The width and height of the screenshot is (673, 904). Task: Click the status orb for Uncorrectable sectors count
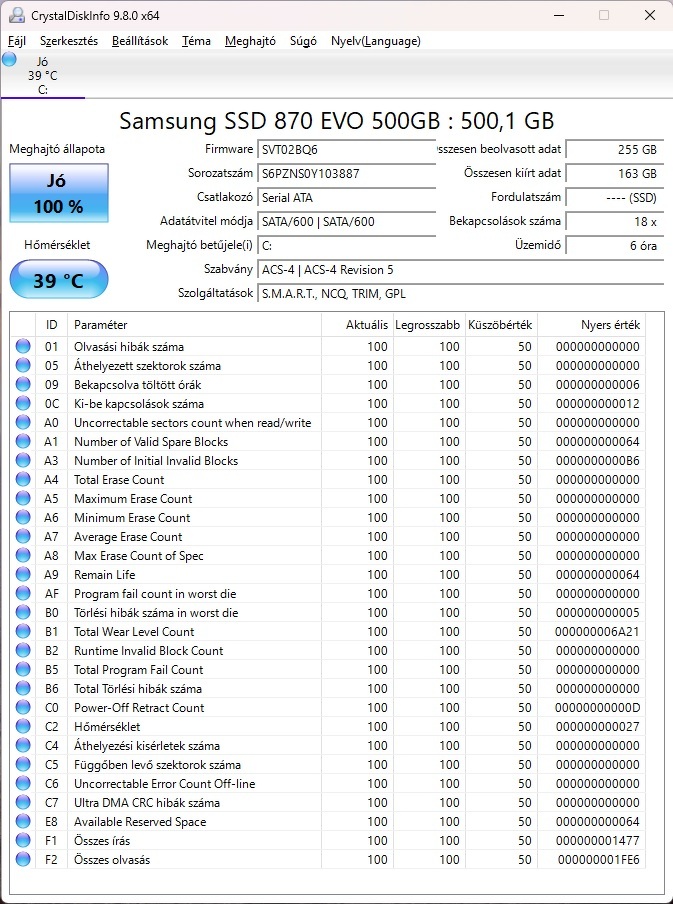click(23, 423)
